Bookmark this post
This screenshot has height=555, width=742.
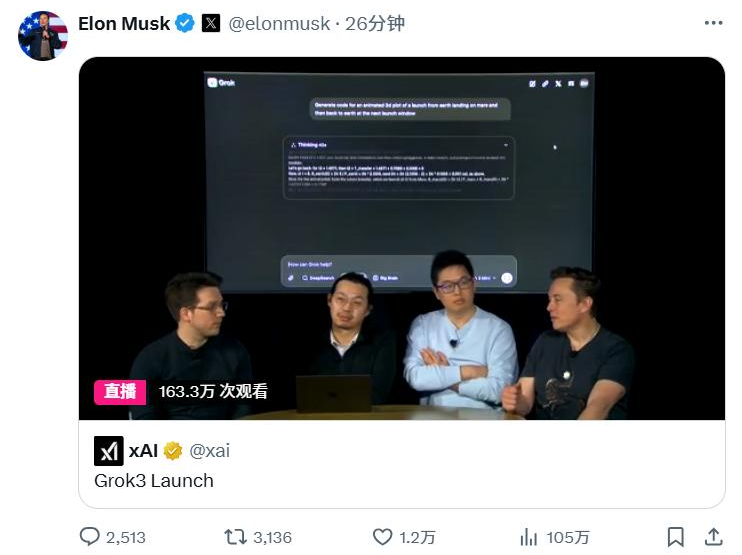coord(675,537)
